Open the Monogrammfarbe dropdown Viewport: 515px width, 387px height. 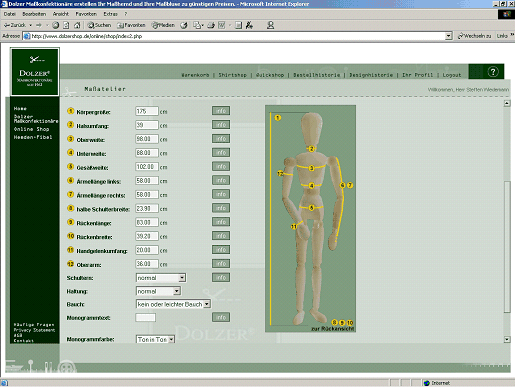(x=155, y=339)
